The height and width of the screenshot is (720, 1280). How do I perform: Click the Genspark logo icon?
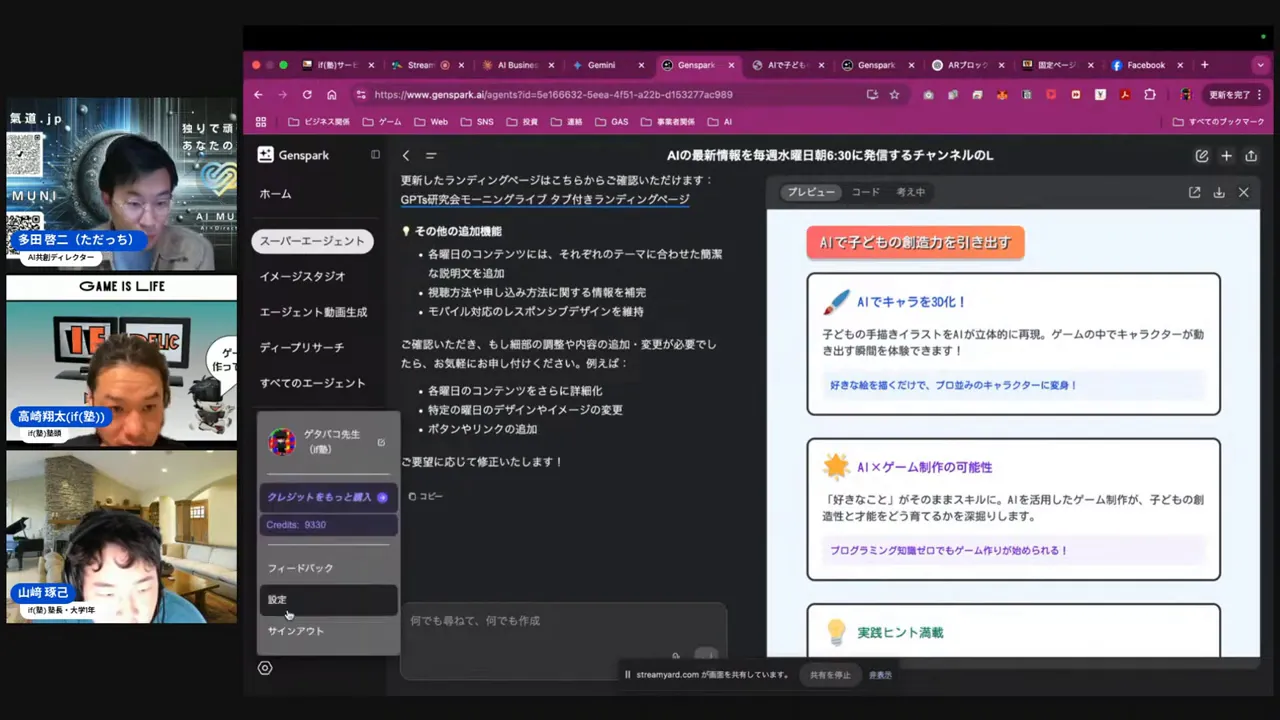pyautogui.click(x=265, y=155)
